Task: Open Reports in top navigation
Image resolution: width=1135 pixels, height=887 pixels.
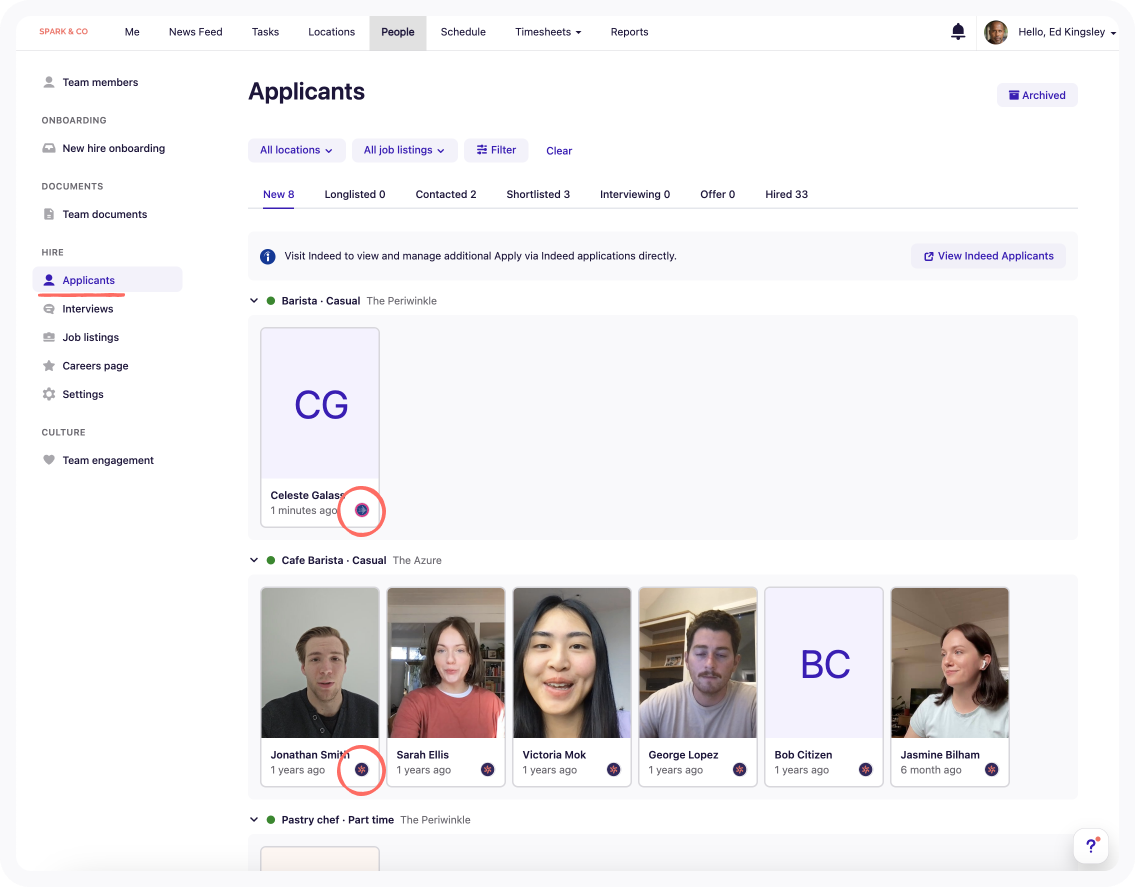Action: pyautogui.click(x=629, y=32)
